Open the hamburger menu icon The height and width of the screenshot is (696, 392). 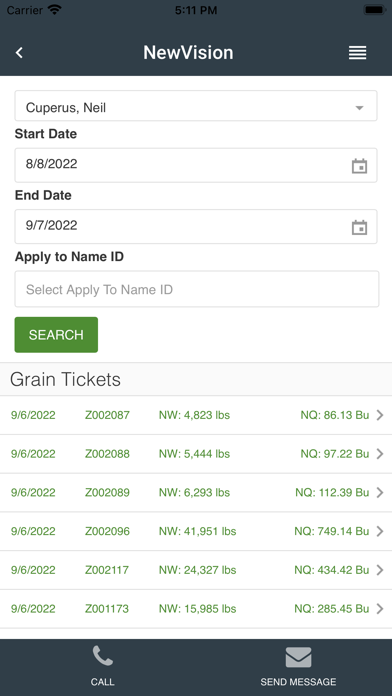pos(357,53)
